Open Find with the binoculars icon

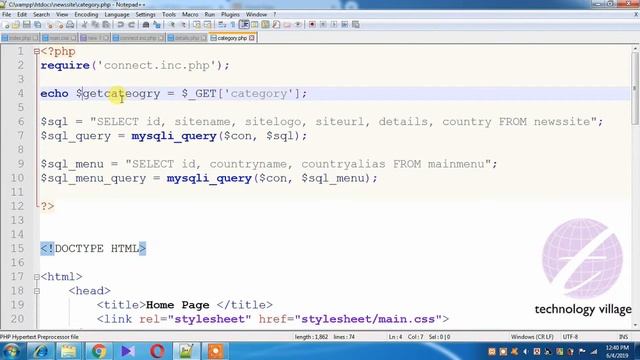[x=146, y=25]
